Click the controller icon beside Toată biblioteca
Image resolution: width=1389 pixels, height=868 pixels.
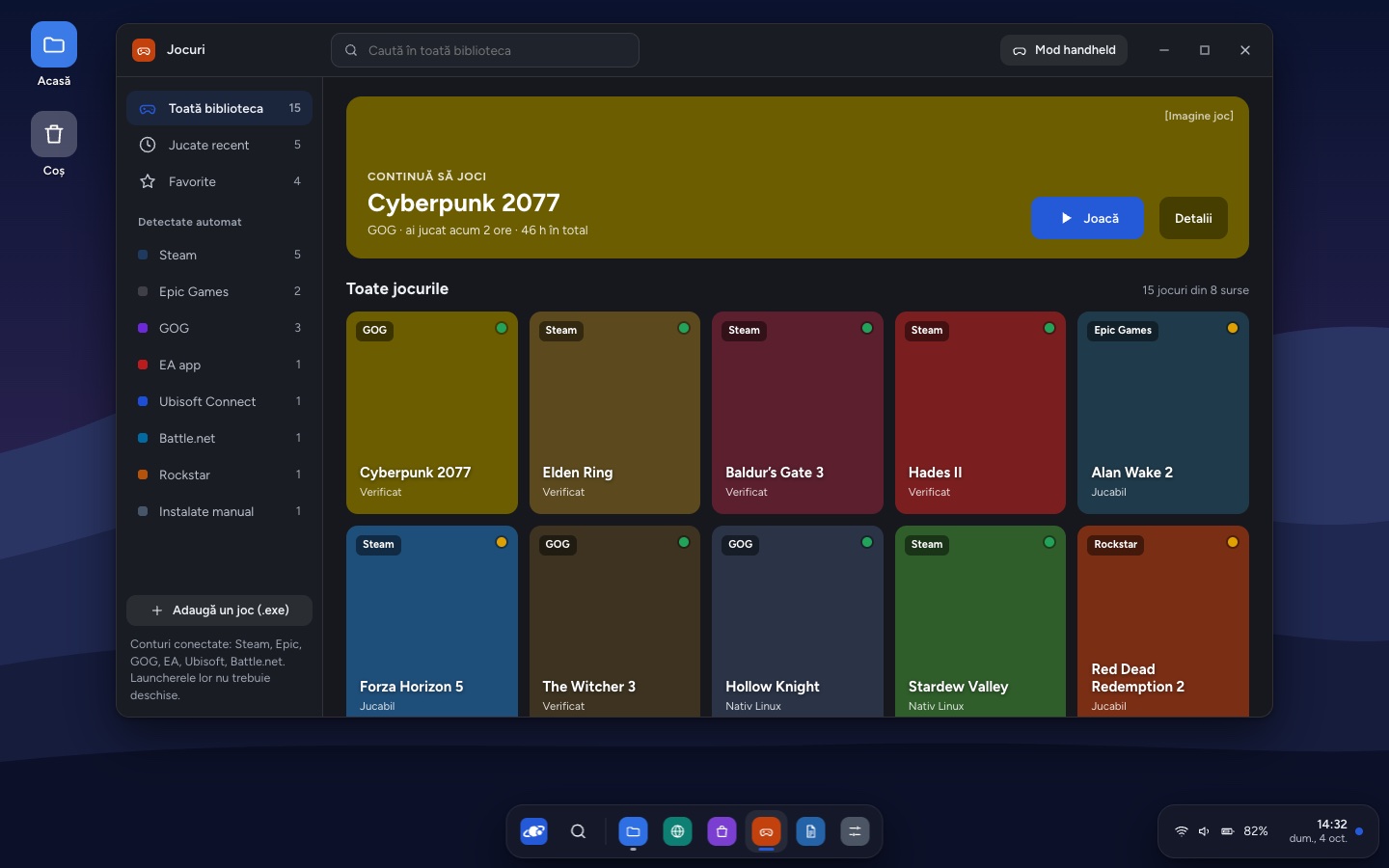(x=148, y=108)
